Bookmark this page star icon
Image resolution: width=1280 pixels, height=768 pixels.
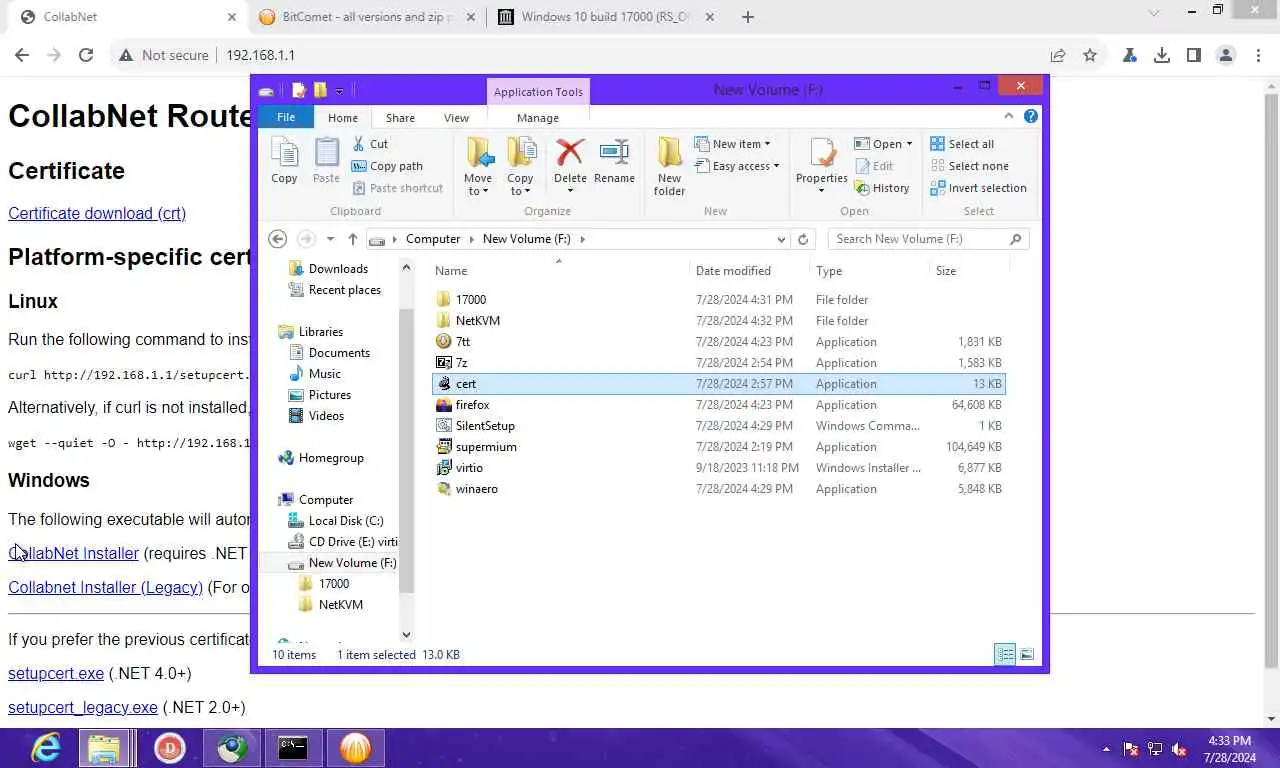coord(1090,55)
